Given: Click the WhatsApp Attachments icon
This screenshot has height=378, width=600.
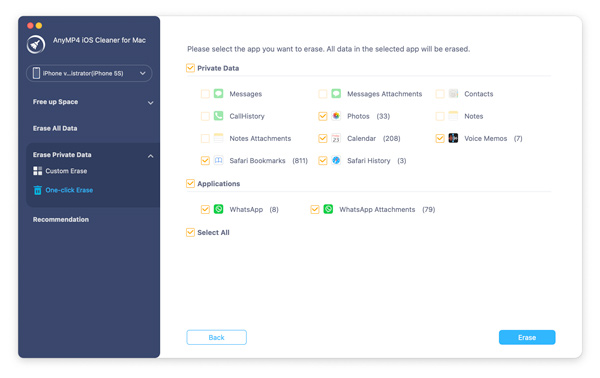Looking at the screenshot, I should pyautogui.click(x=328, y=209).
